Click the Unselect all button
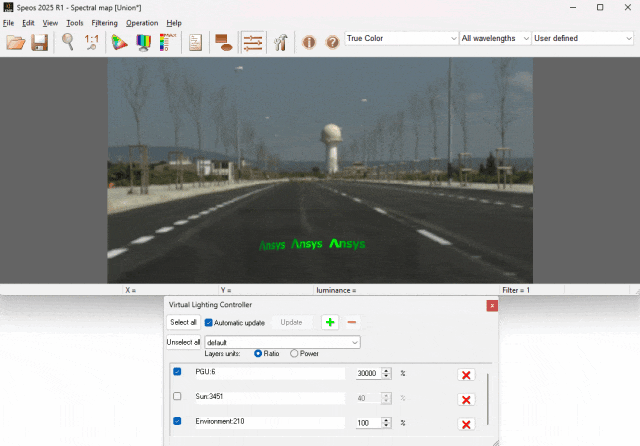640x446 pixels. [x=183, y=342]
